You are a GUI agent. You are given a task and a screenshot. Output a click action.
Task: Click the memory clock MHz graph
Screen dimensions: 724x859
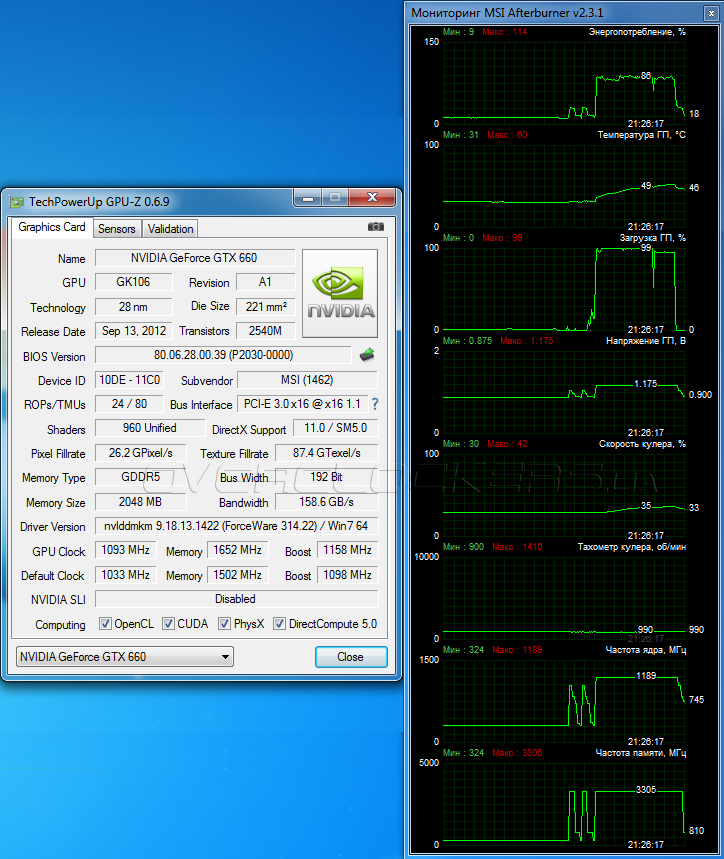coord(564,803)
